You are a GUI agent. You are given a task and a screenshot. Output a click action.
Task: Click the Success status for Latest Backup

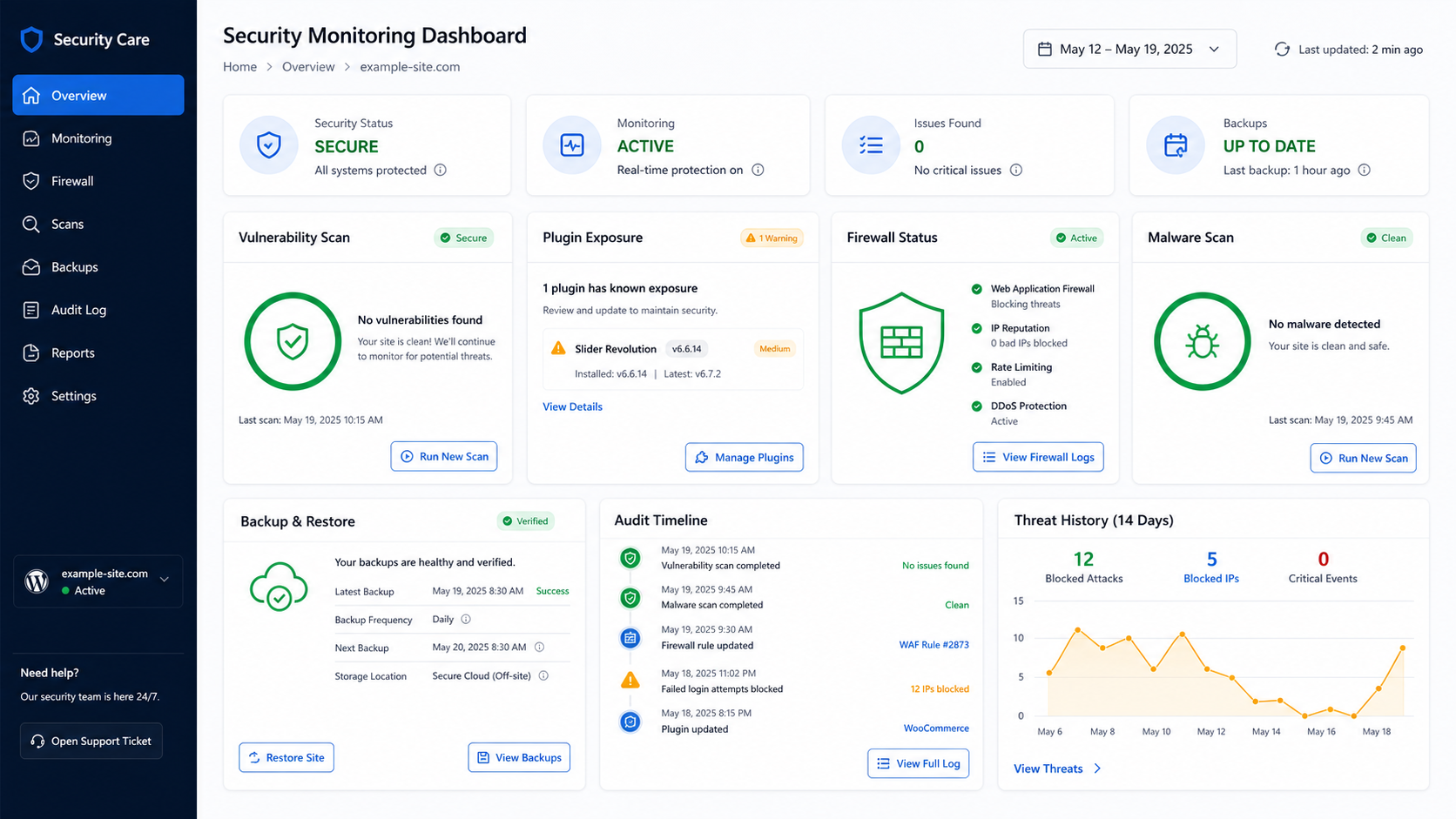coord(552,591)
